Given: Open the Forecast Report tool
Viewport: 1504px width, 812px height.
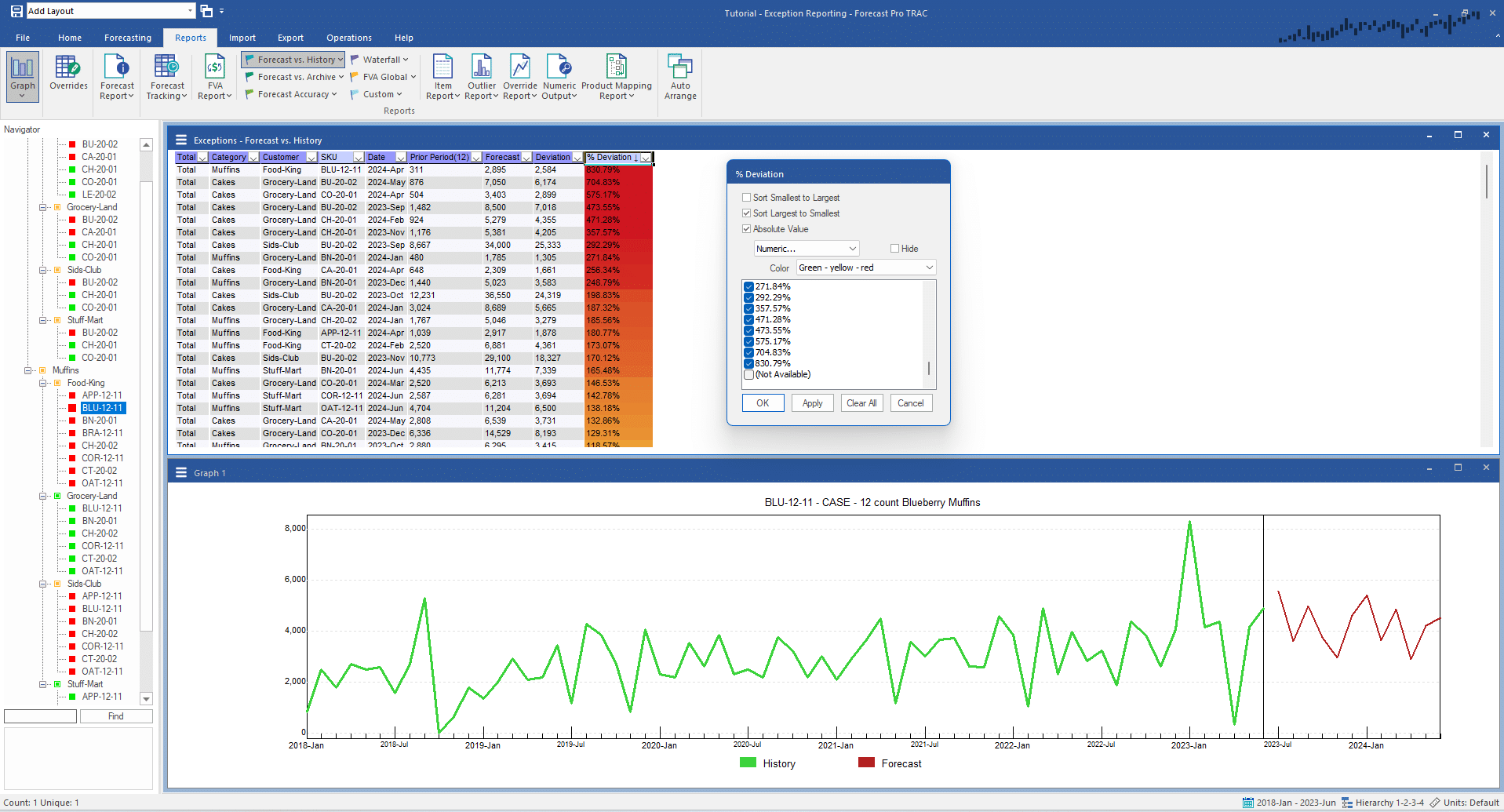Looking at the screenshot, I should click(x=116, y=75).
